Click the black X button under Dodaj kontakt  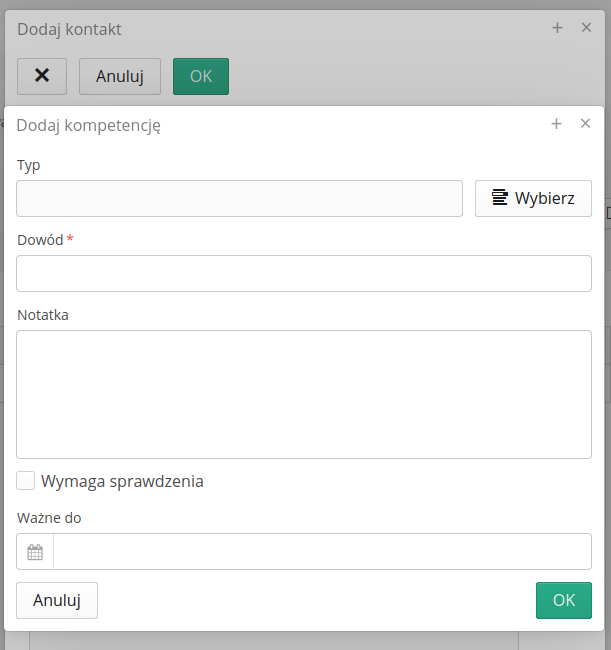[x=42, y=76]
